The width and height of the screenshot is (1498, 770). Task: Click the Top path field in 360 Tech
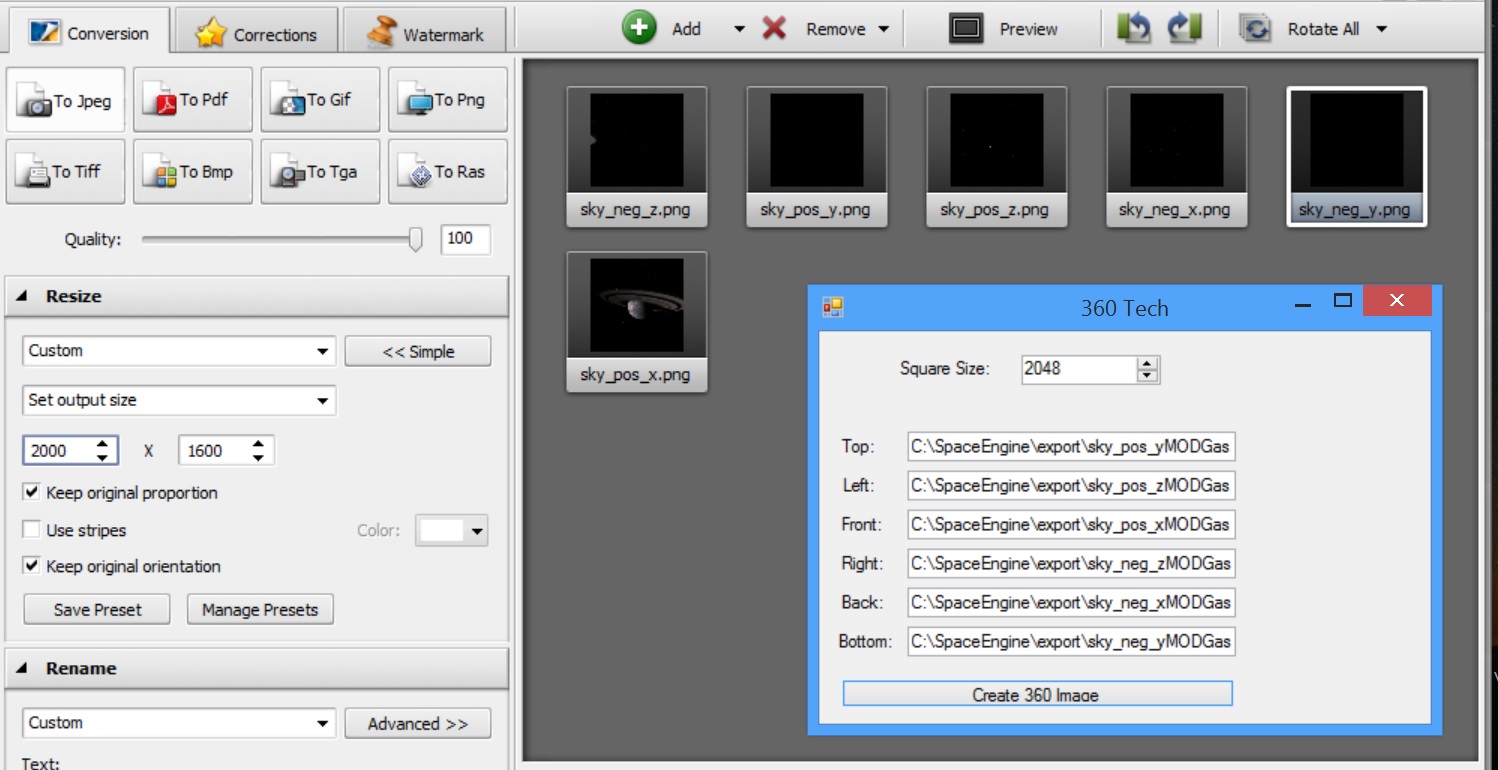point(1071,447)
